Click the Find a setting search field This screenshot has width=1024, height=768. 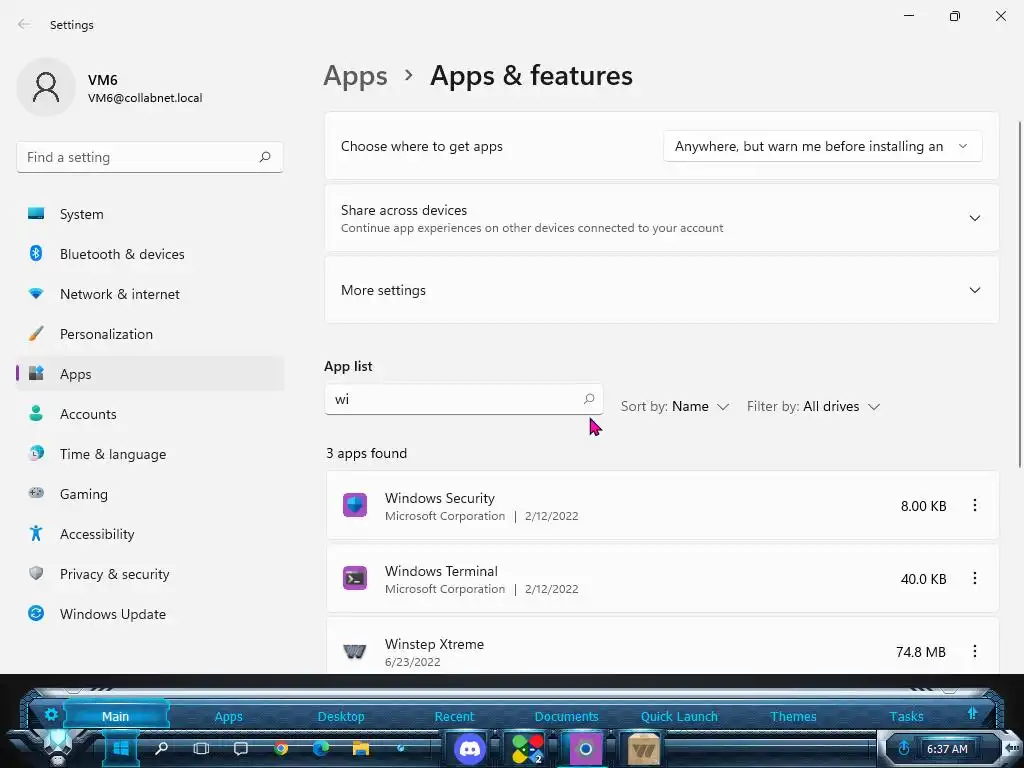150,157
